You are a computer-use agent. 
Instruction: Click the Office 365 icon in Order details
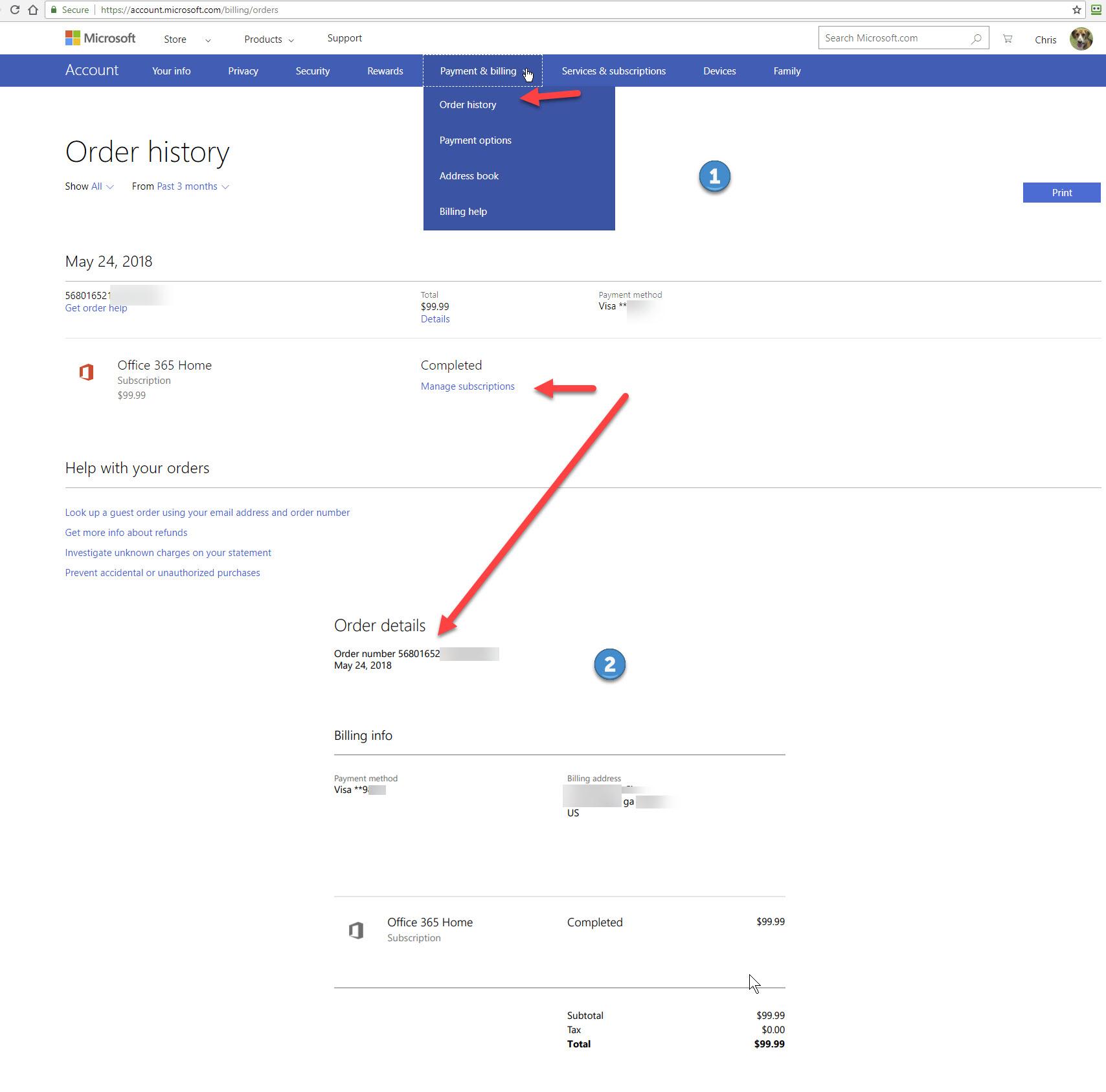[x=356, y=930]
